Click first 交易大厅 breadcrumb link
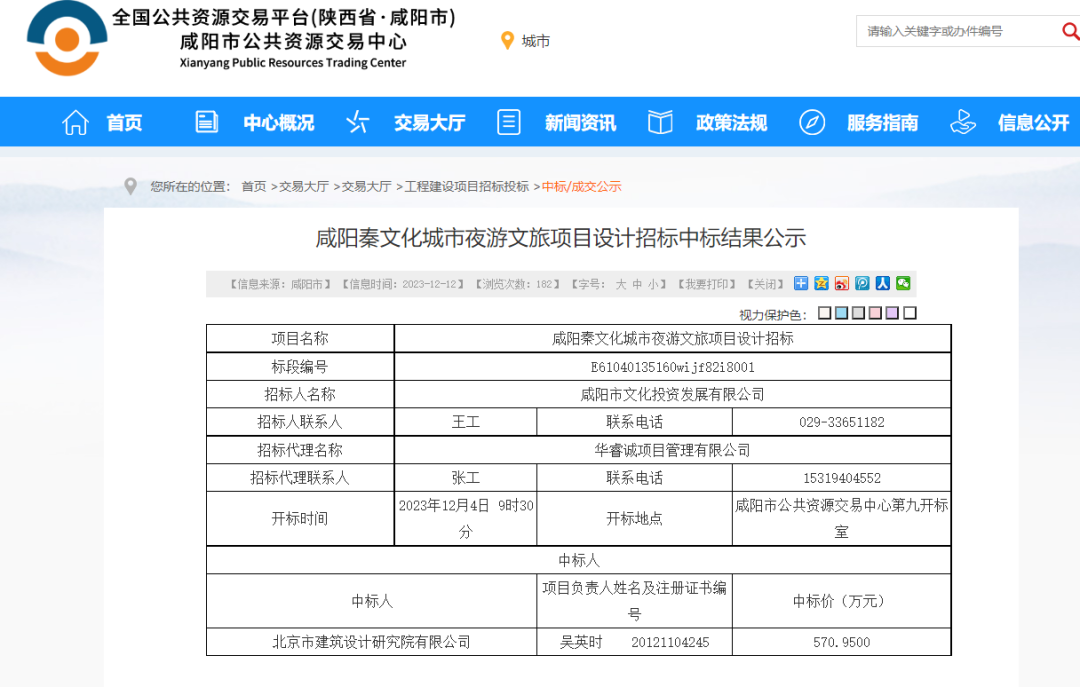Image resolution: width=1080 pixels, height=687 pixels. pyautogui.click(x=304, y=186)
